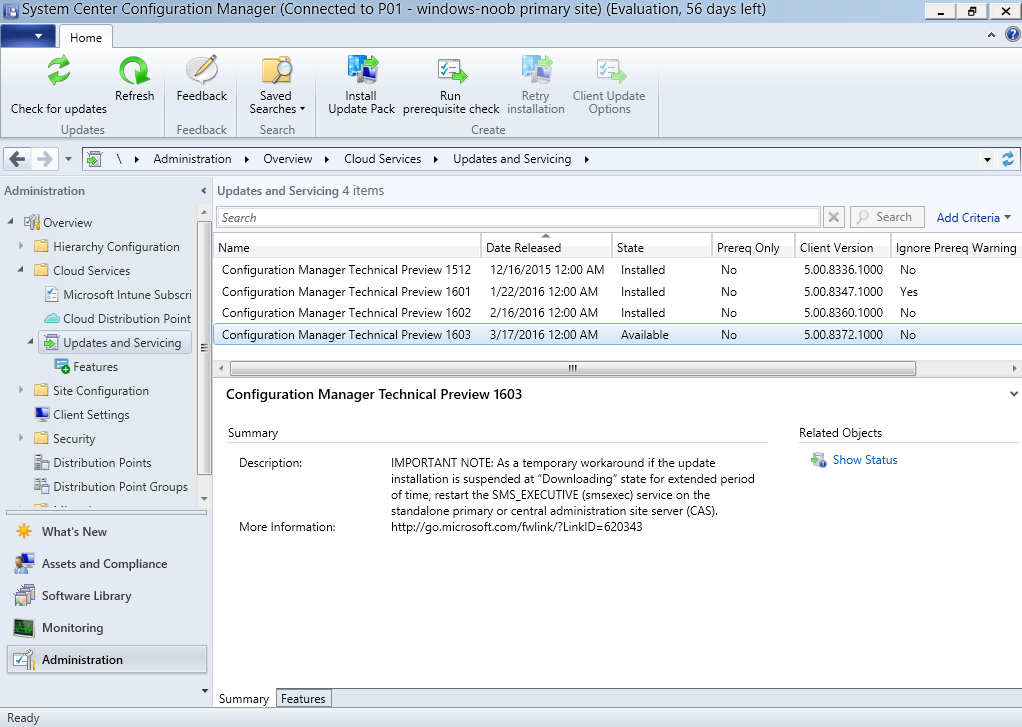
Task: Click the horizontal scrollbar in the list
Action: [x=572, y=368]
